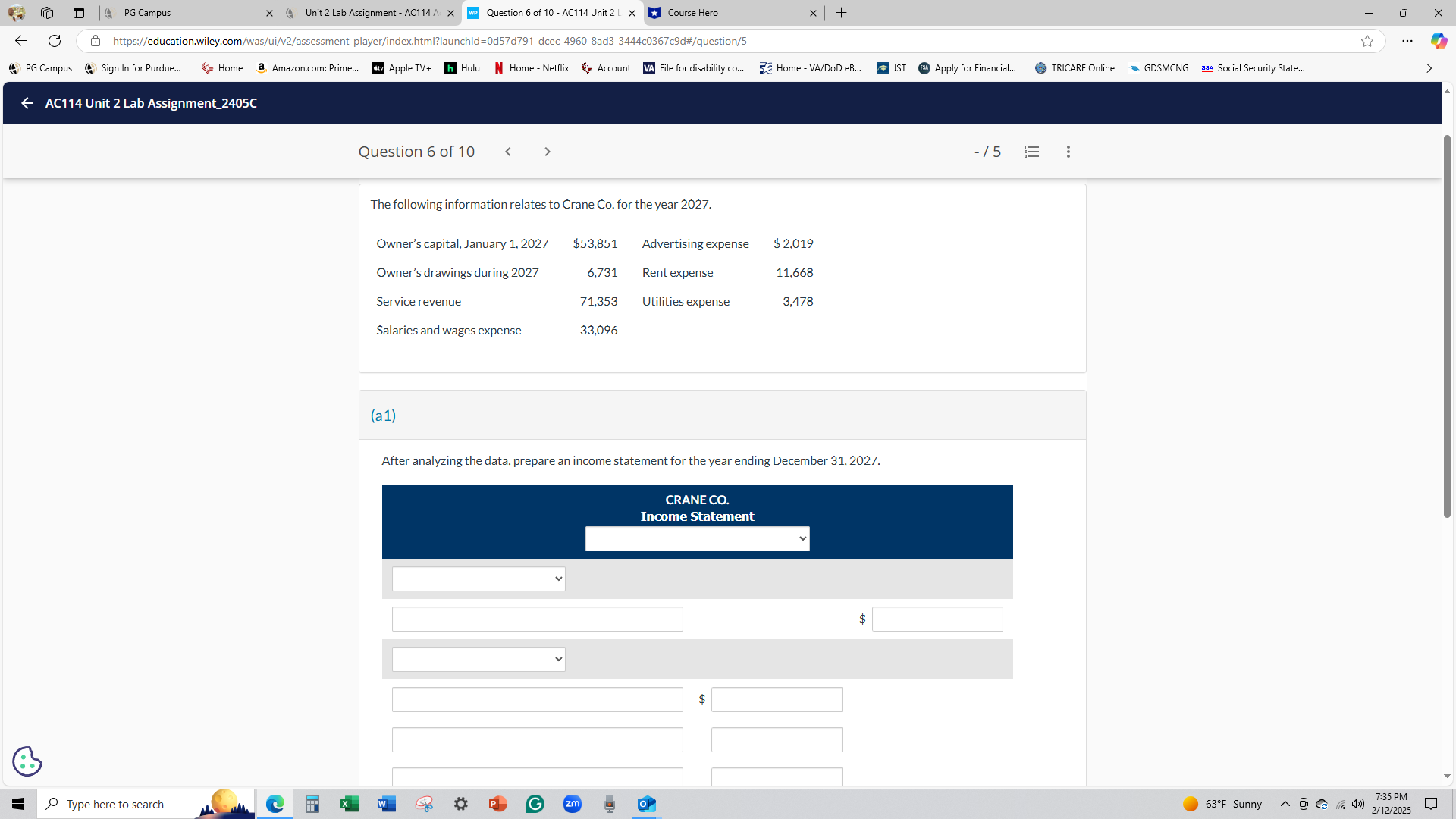Open Excel from the taskbar
The width and height of the screenshot is (1456, 819).
(x=349, y=804)
